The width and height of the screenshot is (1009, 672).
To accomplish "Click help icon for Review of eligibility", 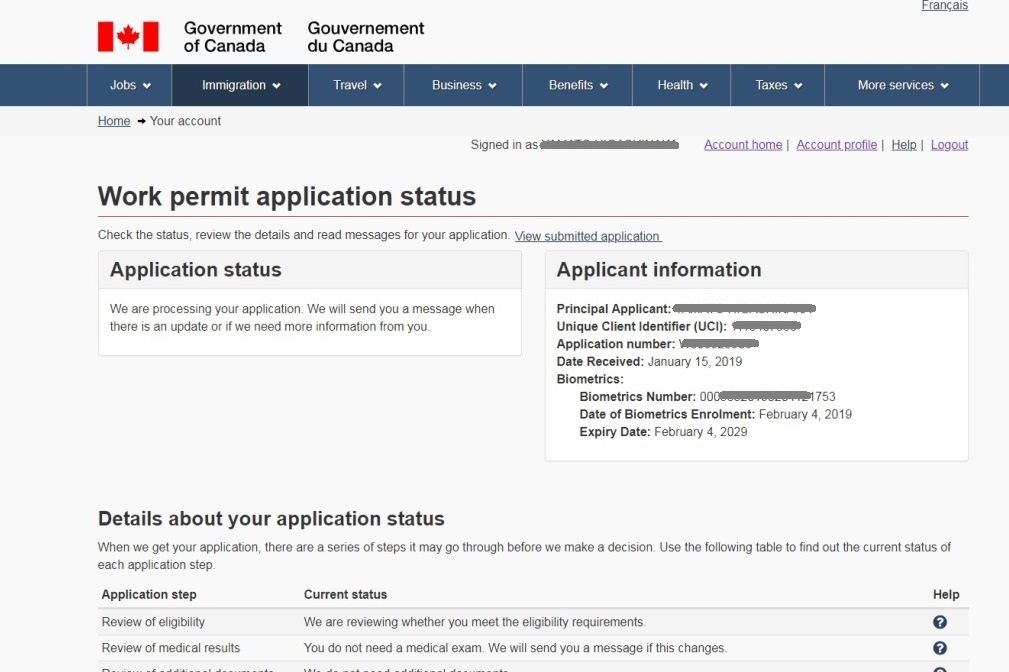I will click(939, 622).
